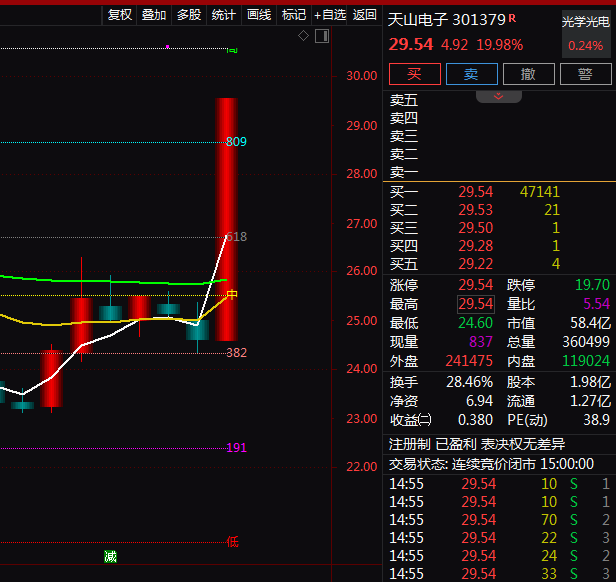Click the red 买 buy button

[415, 74]
